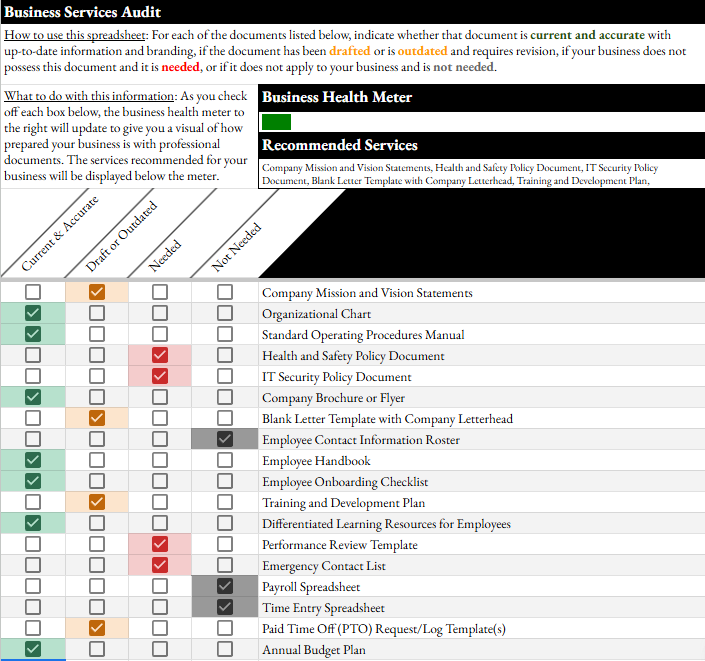705x661 pixels.
Task: Uncheck Needed for Health and Safety Policy Document
Action: point(160,355)
